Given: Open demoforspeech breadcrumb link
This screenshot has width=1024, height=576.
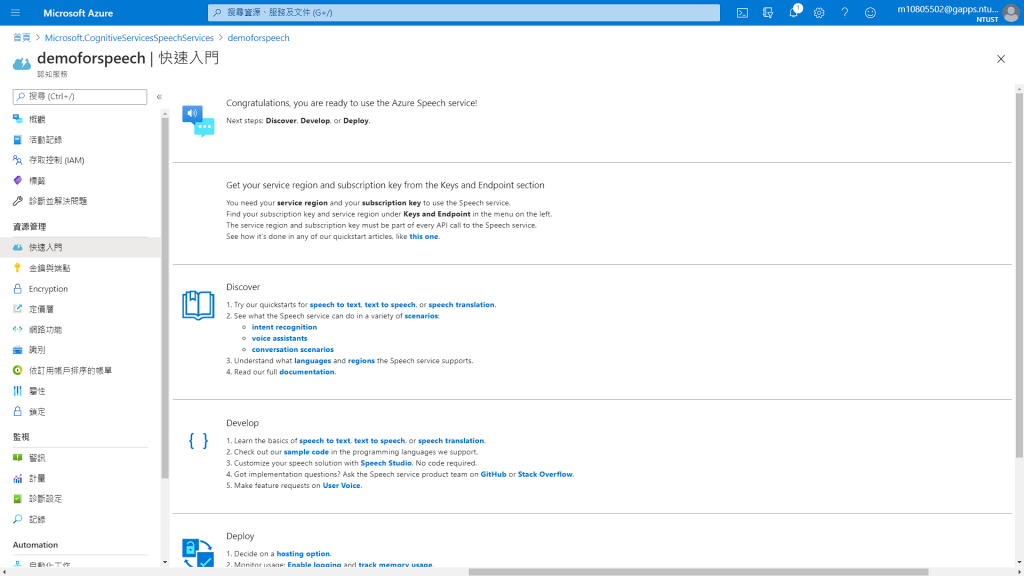Looking at the screenshot, I should coord(259,38).
